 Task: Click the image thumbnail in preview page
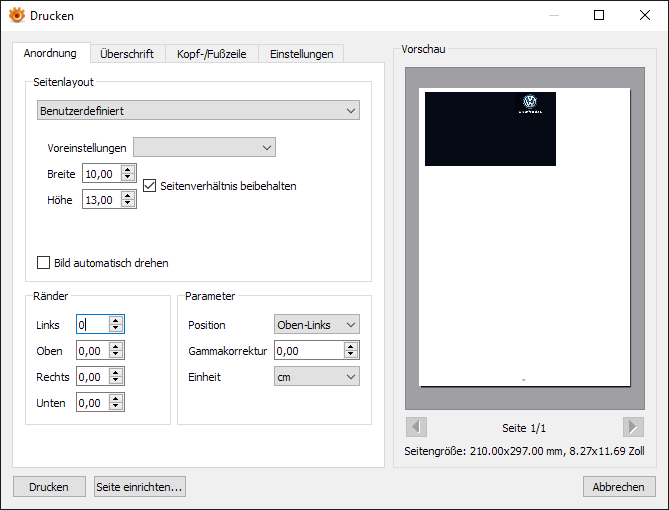[490, 129]
